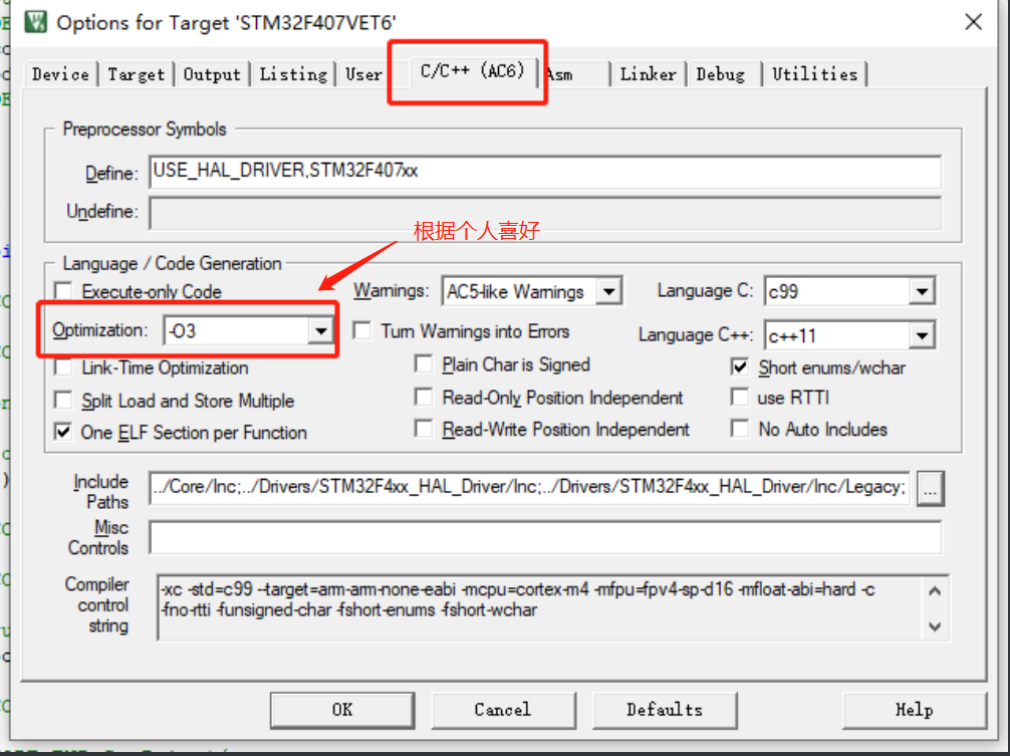Check Split Load and Store Multiple
This screenshot has width=1010, height=756.
click(x=64, y=400)
